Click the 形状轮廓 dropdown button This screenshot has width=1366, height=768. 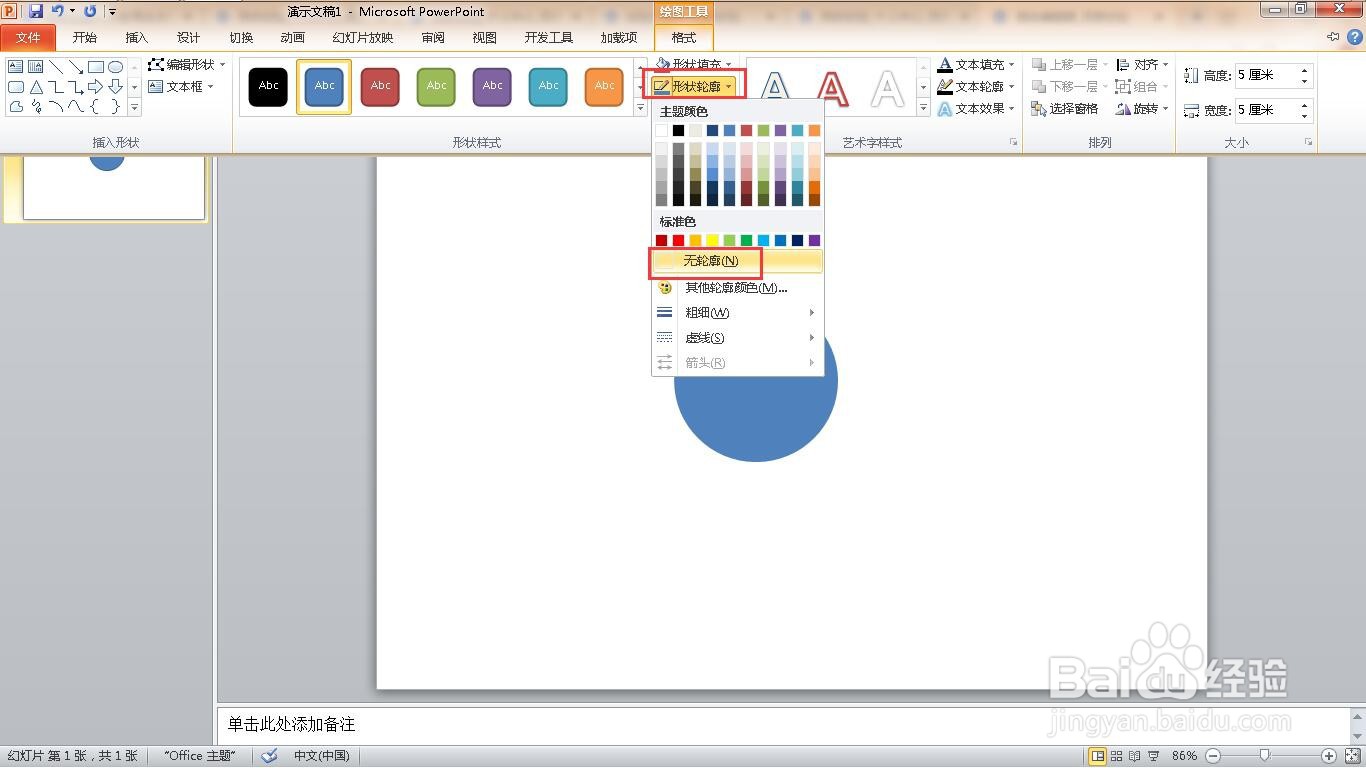coord(694,87)
